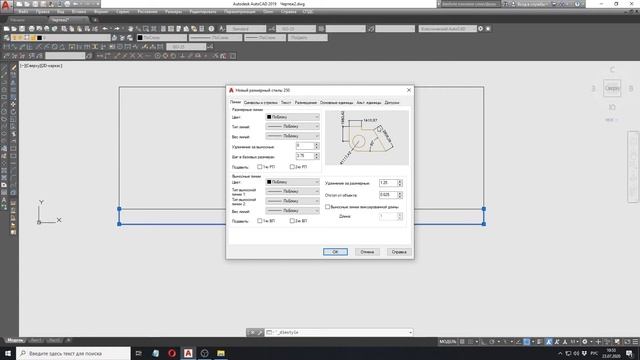Enable suppress 2nd dimension line checkbox (2-ю РЛ)

[292, 167]
